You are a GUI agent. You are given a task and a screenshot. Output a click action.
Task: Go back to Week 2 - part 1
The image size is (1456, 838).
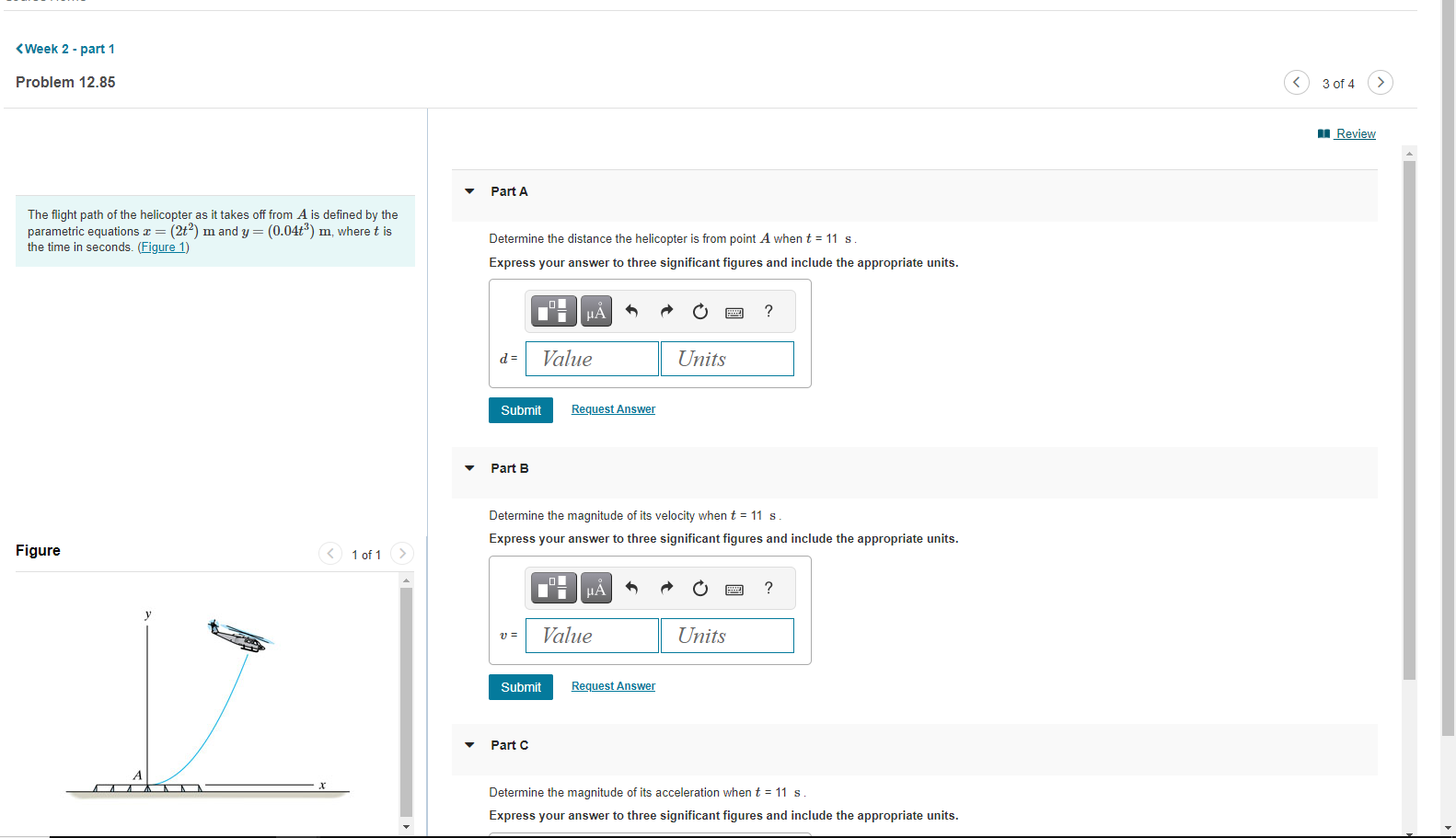[x=65, y=49]
